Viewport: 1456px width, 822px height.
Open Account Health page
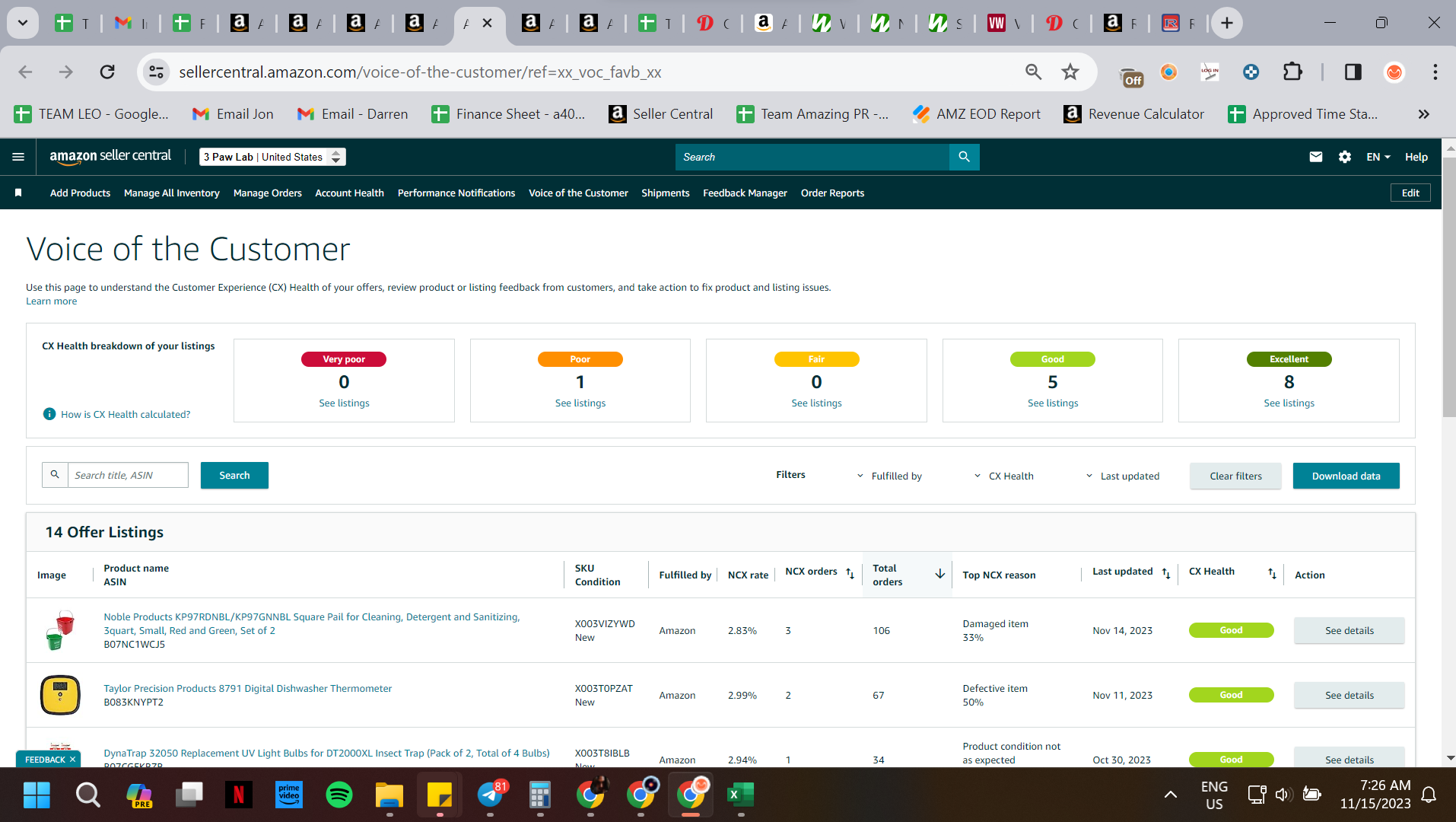coord(349,193)
